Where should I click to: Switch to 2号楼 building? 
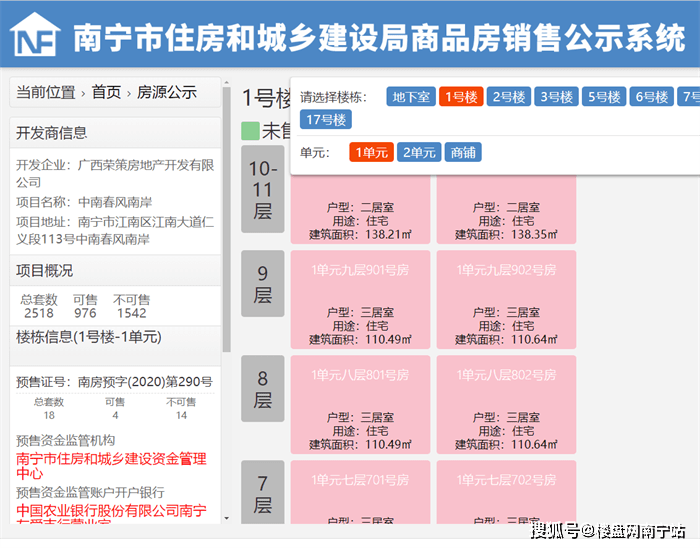coord(509,97)
